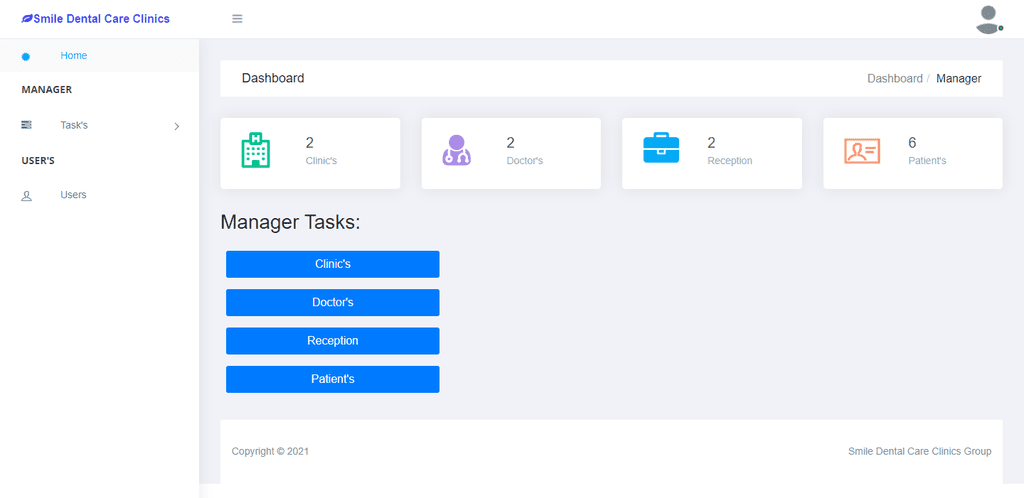Click the Manager Tasks: heading
The width and height of the screenshot is (1024, 498).
pos(290,223)
